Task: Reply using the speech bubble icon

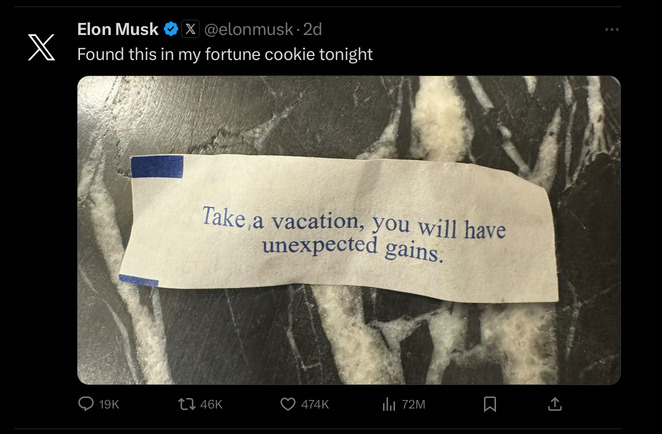Action: pos(86,404)
